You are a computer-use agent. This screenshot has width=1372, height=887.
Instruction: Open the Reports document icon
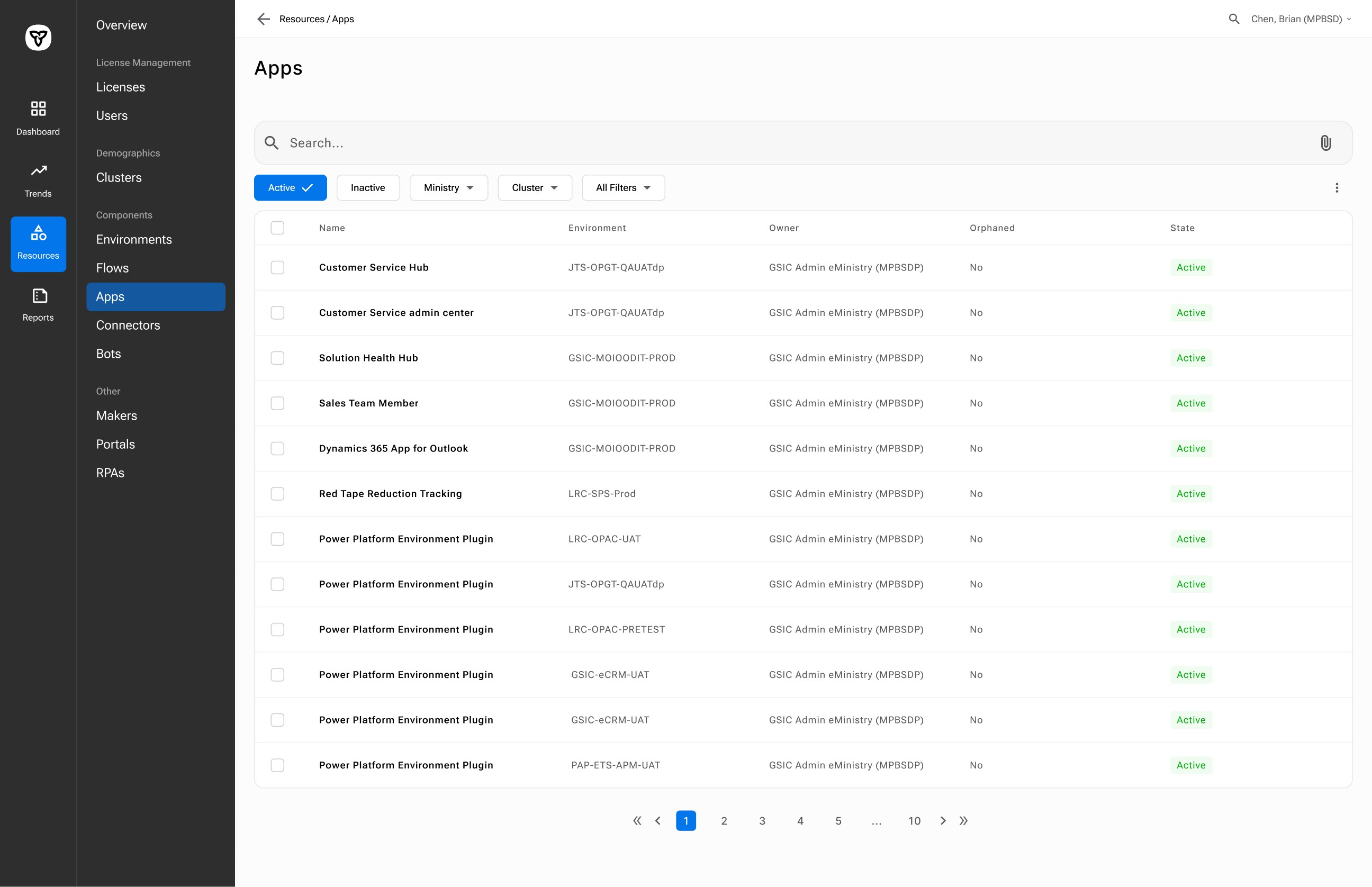coord(39,295)
